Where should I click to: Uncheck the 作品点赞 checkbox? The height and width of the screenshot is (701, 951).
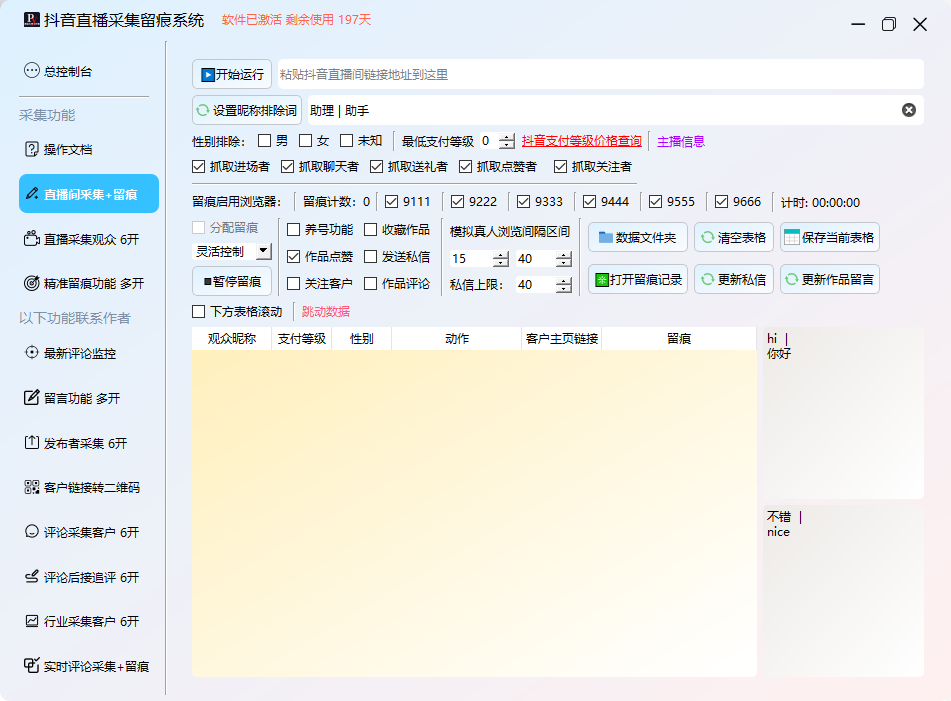[x=294, y=257]
